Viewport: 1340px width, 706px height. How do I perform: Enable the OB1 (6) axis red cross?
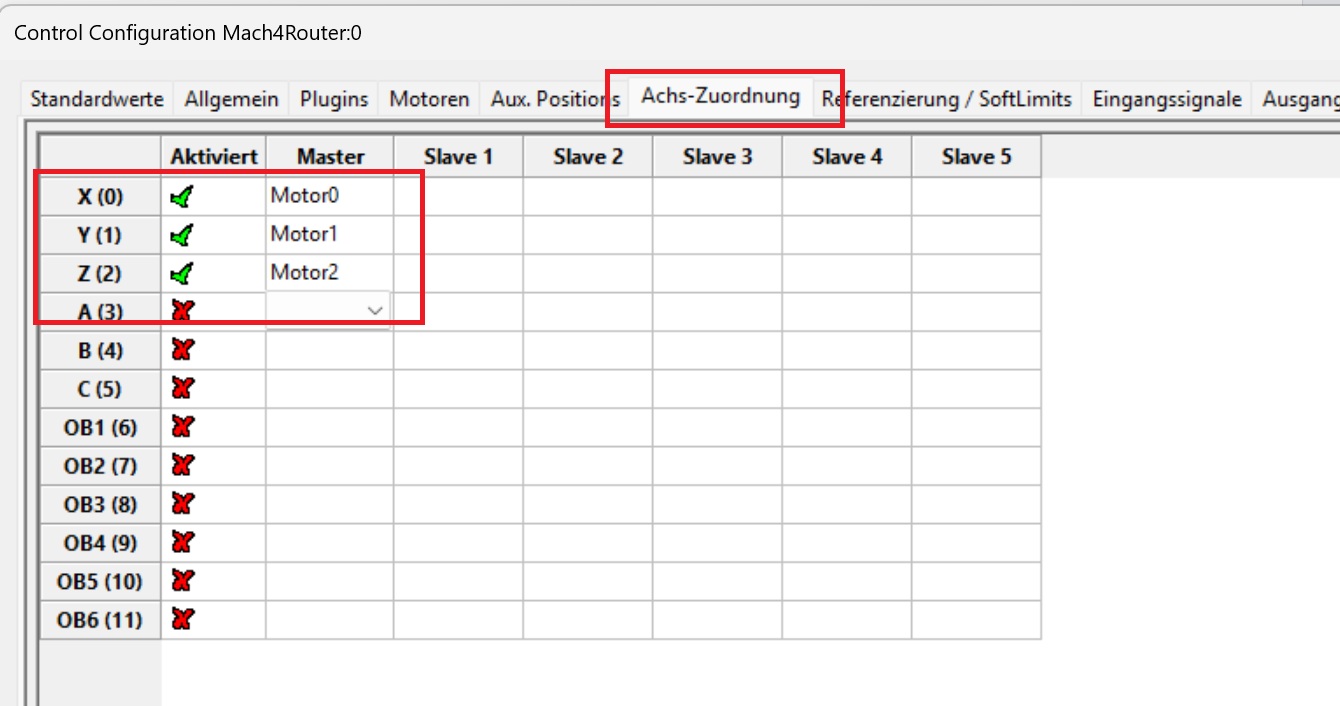click(x=182, y=427)
